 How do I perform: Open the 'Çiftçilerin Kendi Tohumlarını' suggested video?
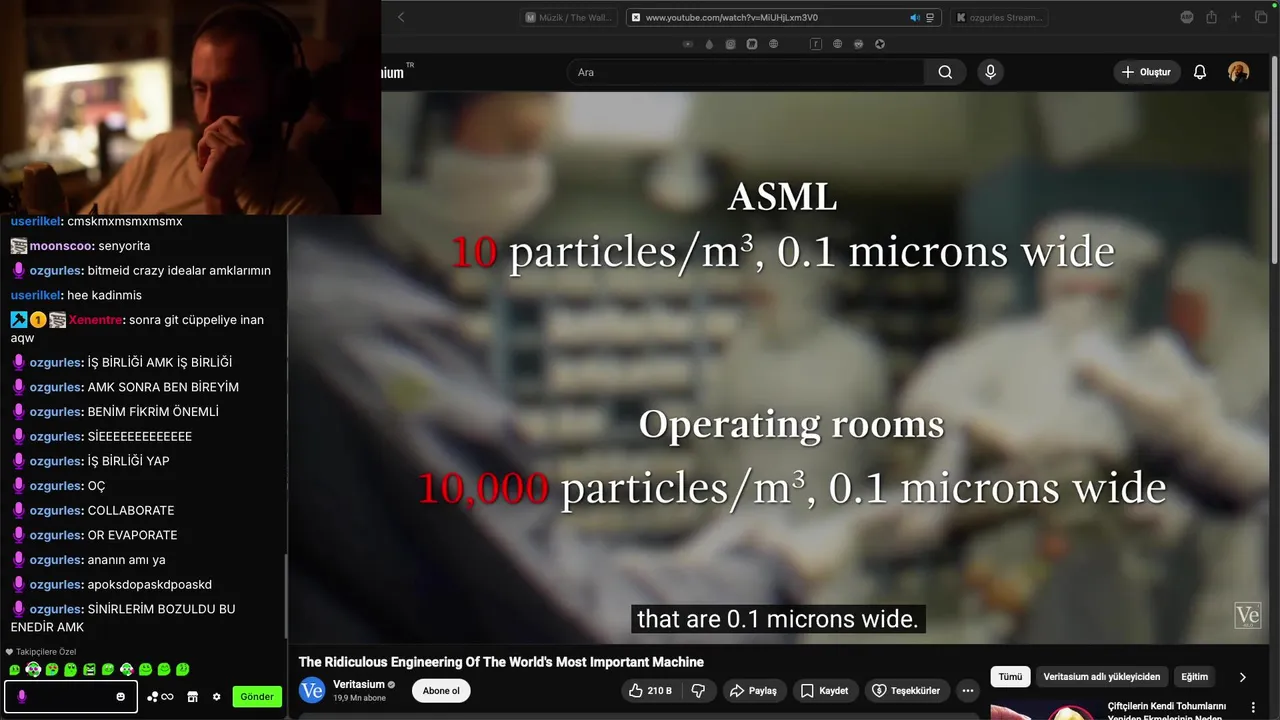pyautogui.click(x=1167, y=711)
